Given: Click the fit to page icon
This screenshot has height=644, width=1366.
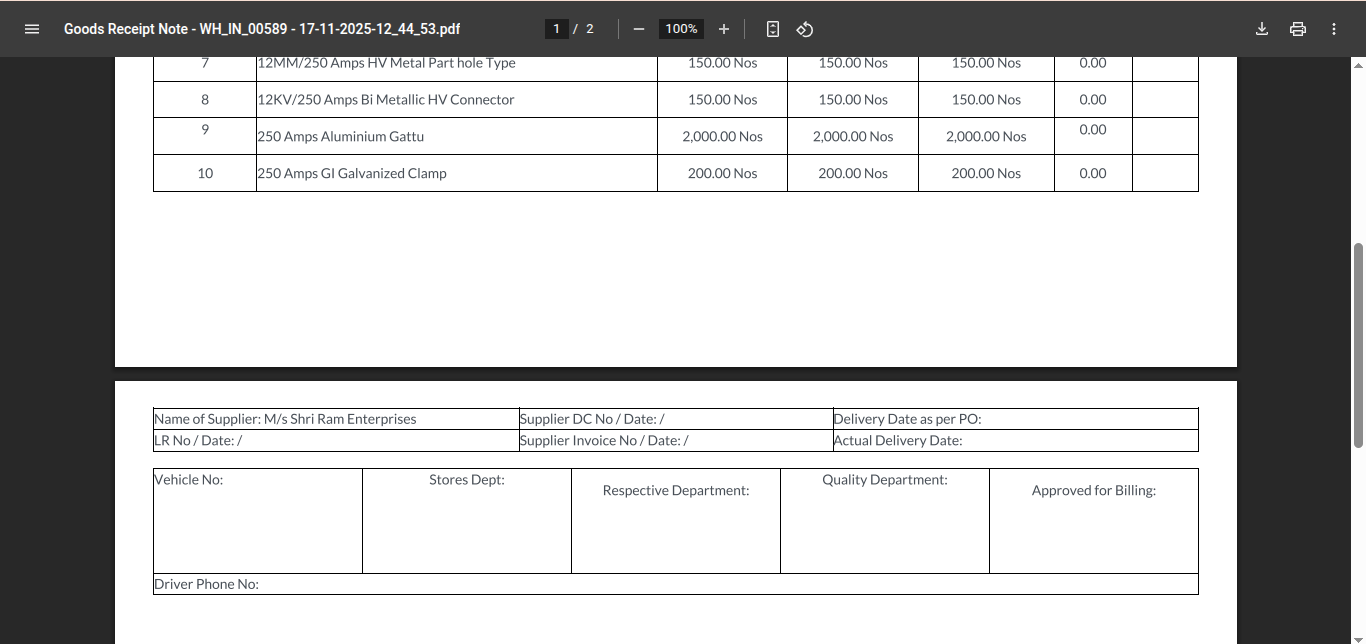Looking at the screenshot, I should tap(772, 29).
